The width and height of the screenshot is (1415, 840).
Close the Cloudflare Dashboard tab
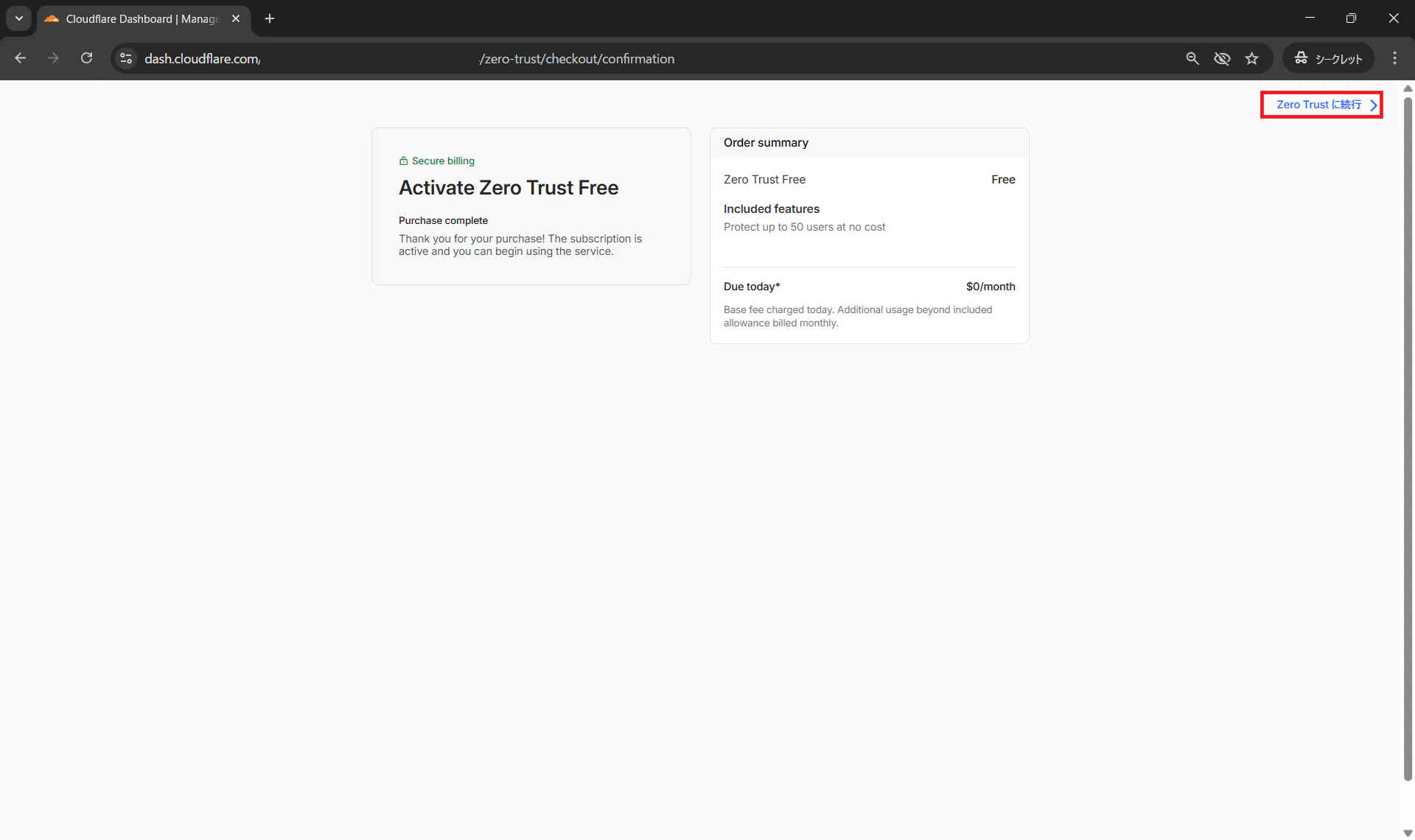(236, 18)
